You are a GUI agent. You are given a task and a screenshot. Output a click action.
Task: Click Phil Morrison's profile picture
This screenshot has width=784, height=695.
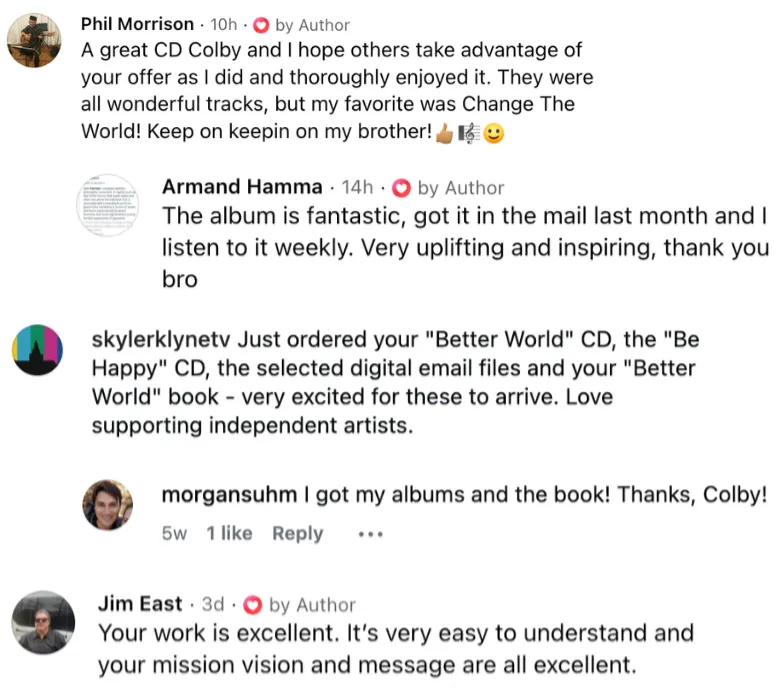point(34,40)
